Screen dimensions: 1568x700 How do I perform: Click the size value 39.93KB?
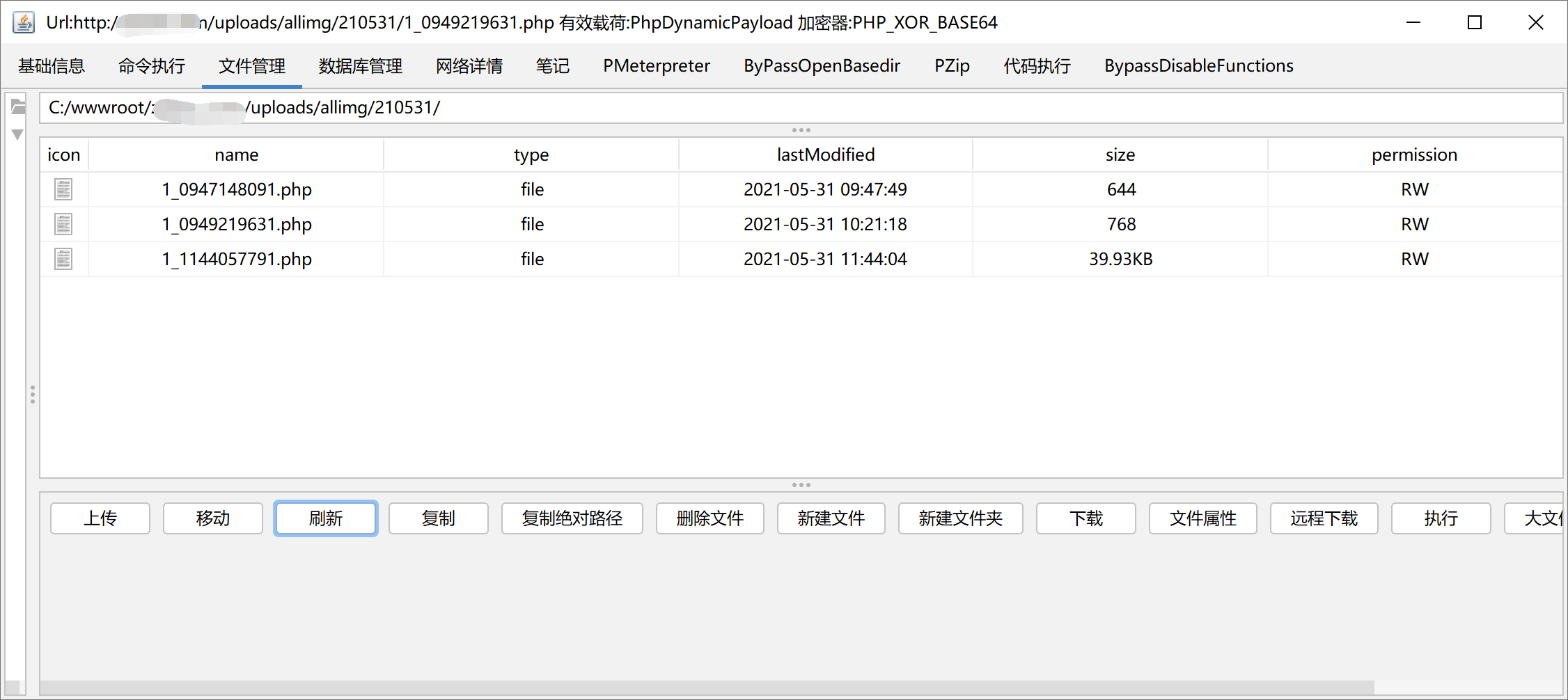click(1121, 259)
